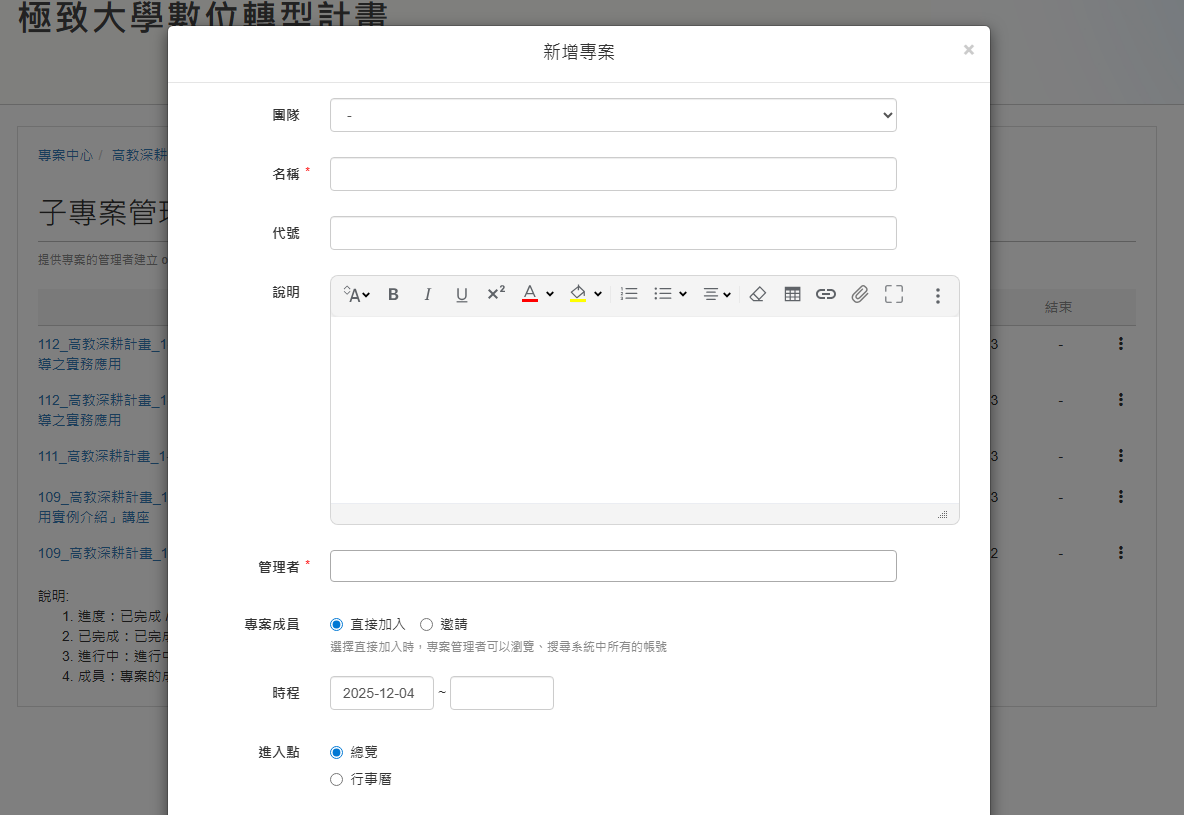Expand the editor to fullscreen
This screenshot has height=815, width=1184.
[894, 294]
